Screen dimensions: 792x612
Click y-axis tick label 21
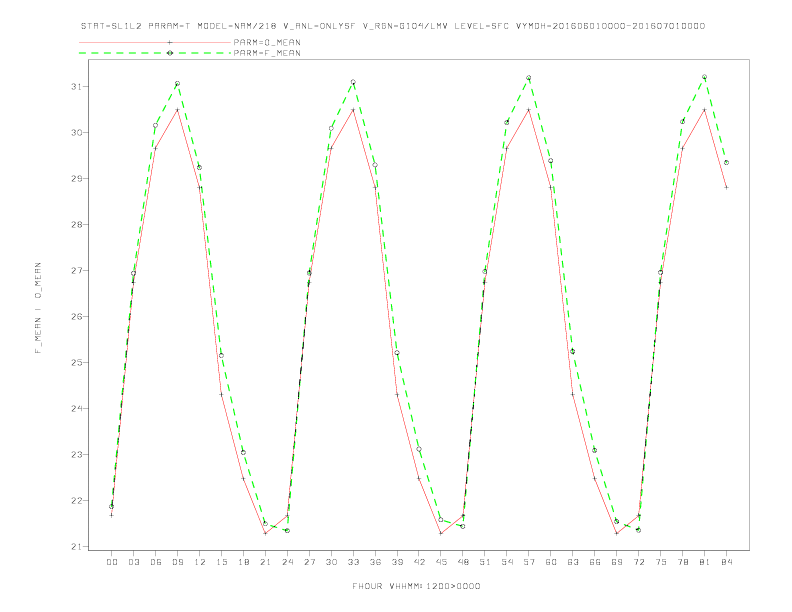[x=77, y=546]
